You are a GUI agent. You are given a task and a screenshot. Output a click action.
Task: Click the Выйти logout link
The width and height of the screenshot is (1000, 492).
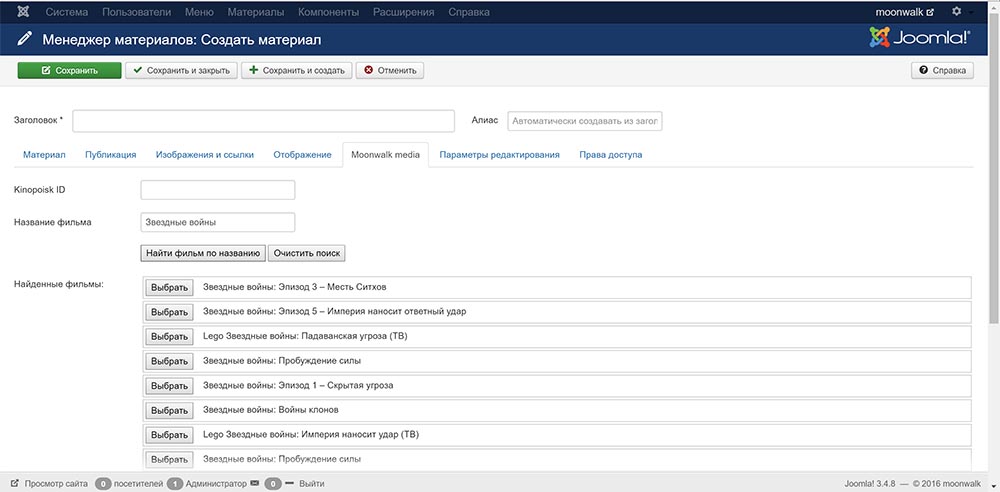[312, 484]
